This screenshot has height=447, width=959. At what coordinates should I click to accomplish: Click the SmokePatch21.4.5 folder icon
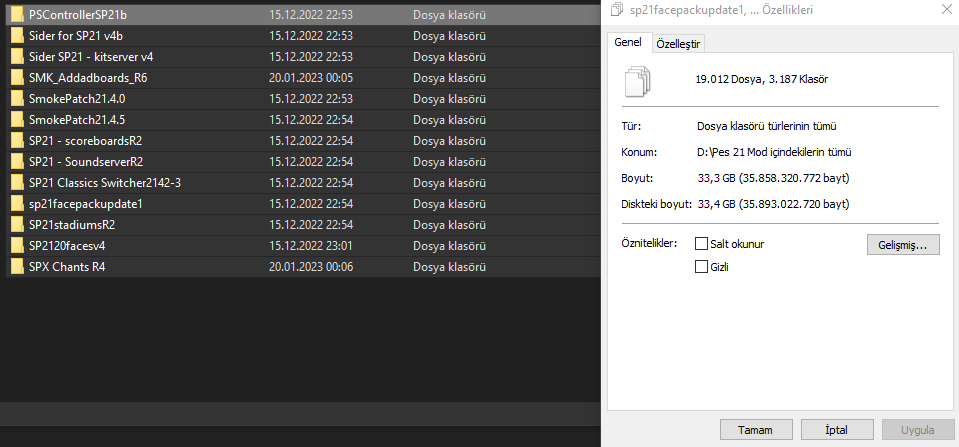(17, 119)
